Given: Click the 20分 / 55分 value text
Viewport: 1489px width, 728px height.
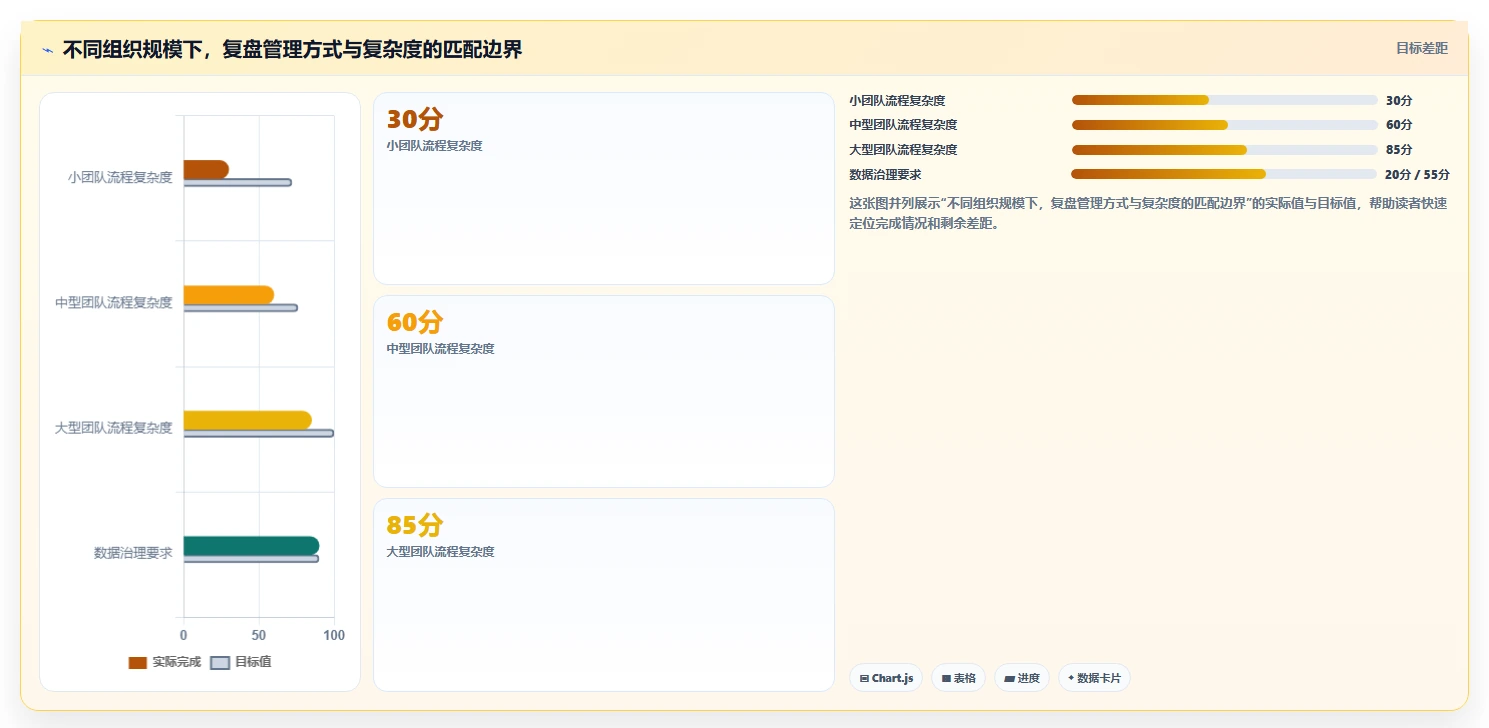Looking at the screenshot, I should click(1417, 174).
